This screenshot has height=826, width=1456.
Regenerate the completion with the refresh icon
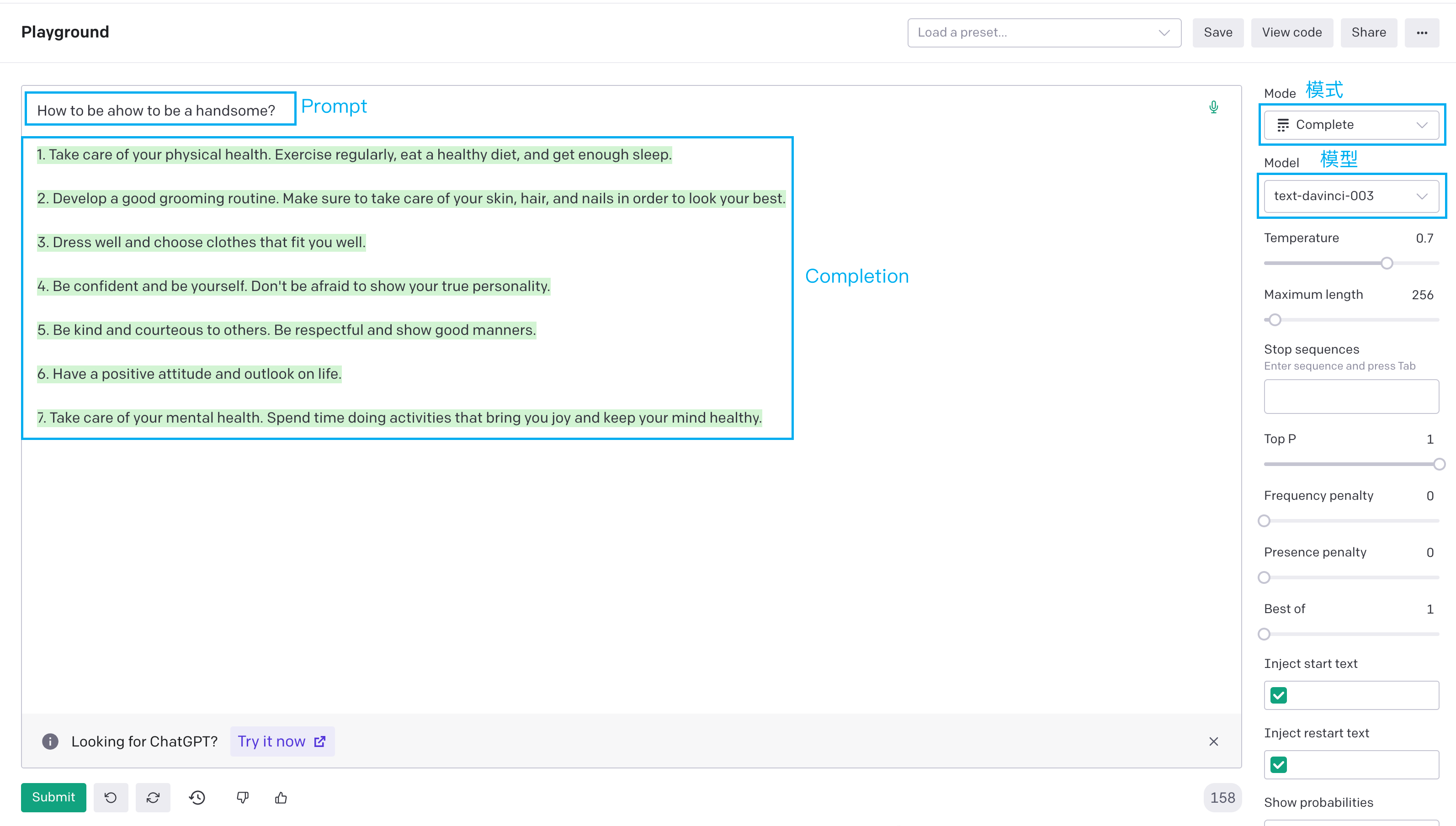click(x=153, y=797)
